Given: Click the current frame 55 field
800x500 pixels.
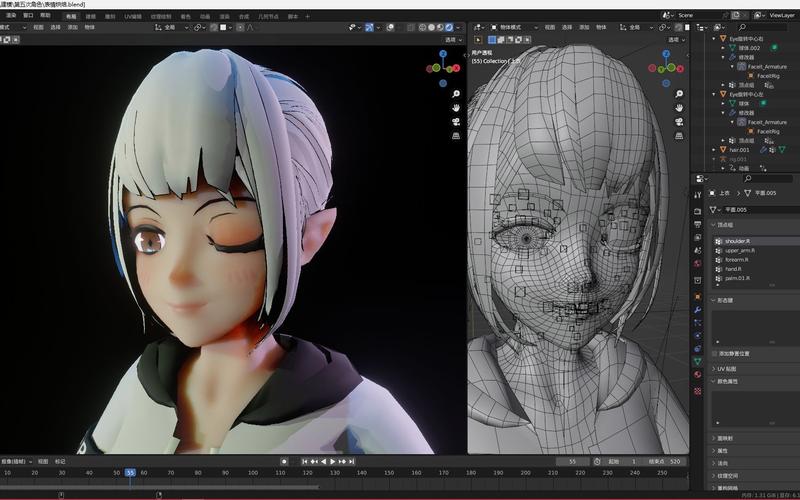Looking at the screenshot, I should coord(572,461).
